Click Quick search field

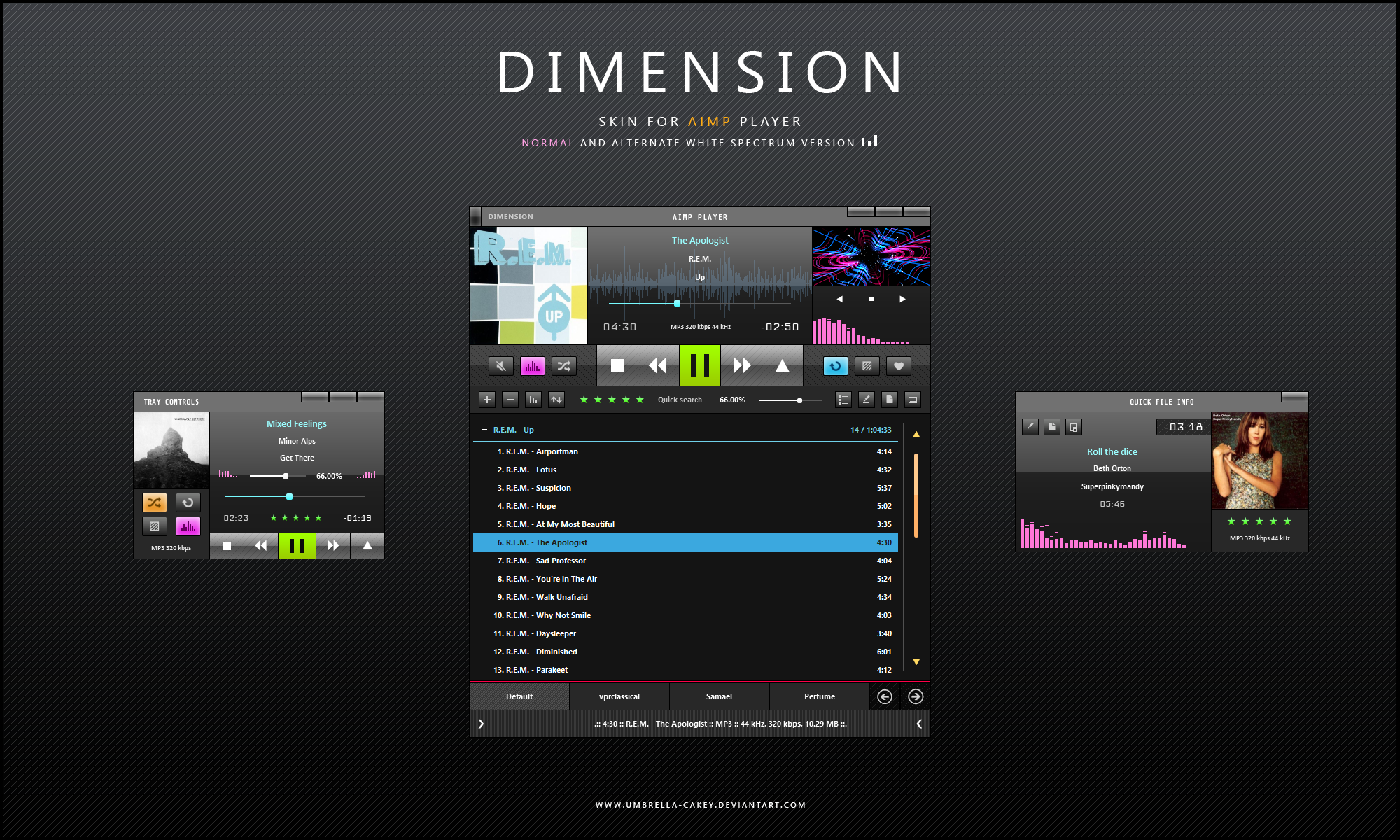tap(680, 400)
